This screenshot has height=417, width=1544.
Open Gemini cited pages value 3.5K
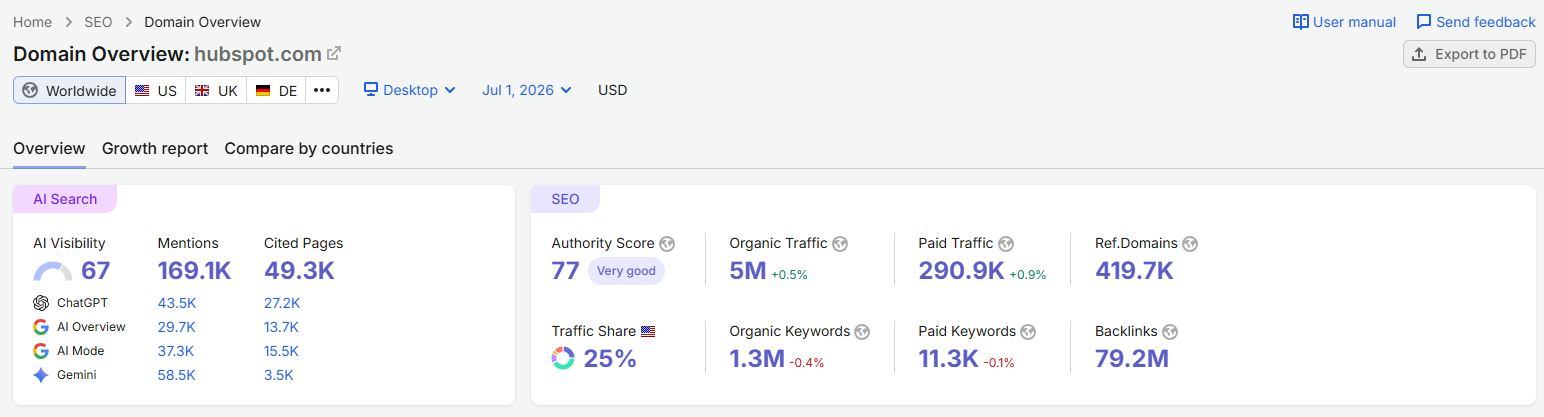point(279,375)
